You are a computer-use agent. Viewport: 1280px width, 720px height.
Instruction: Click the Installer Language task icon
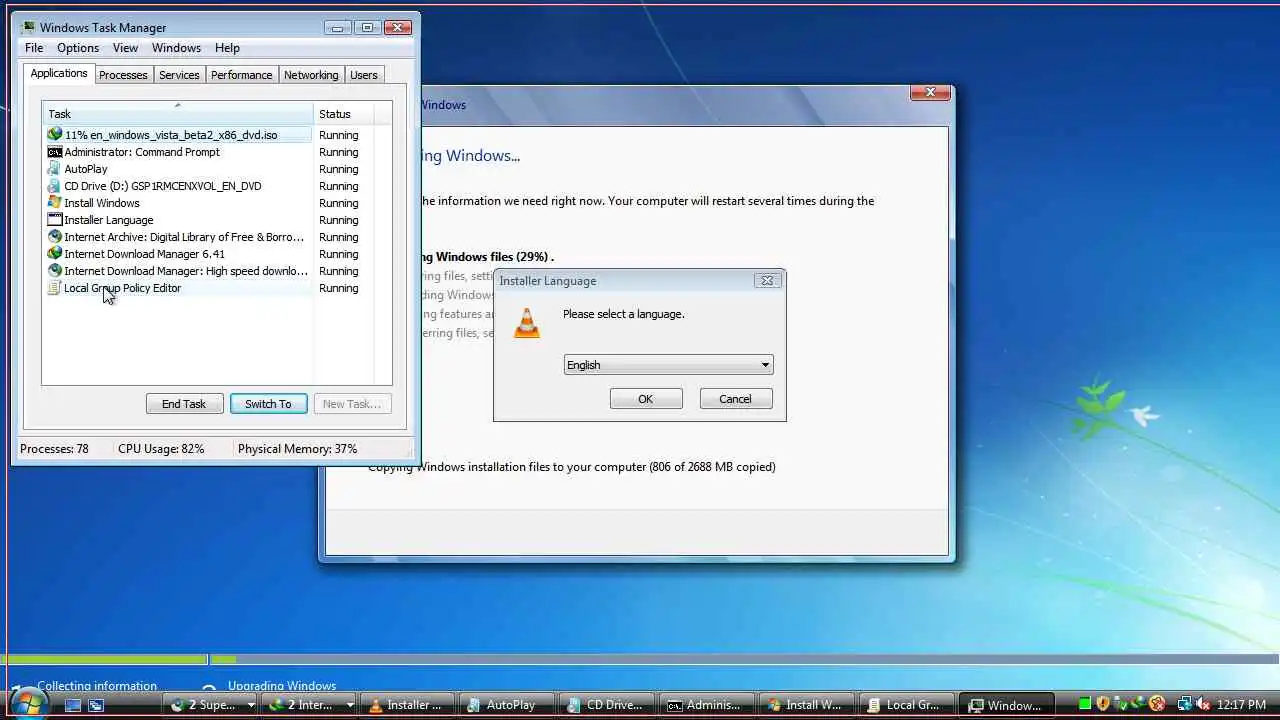(55, 220)
